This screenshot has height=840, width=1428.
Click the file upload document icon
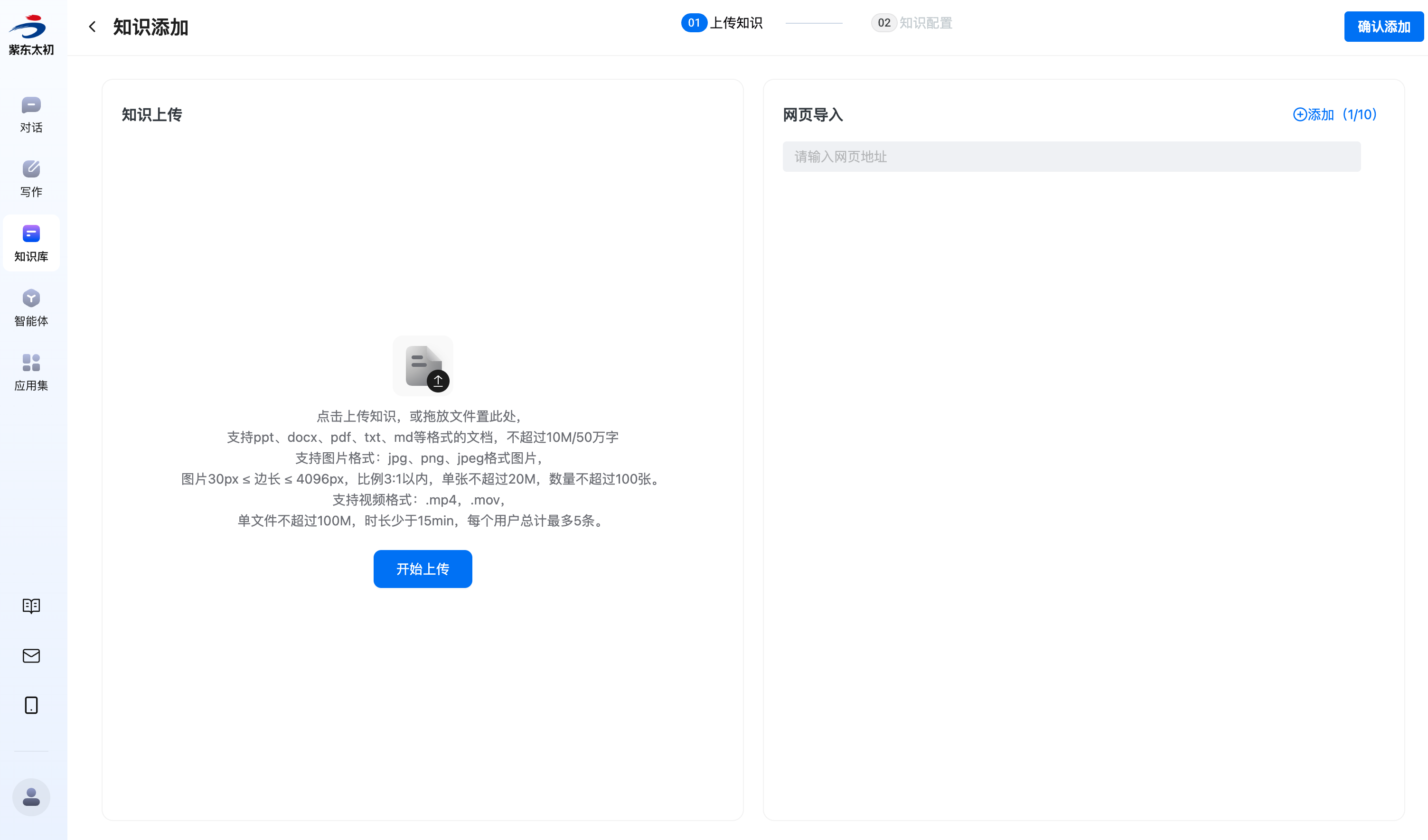click(423, 366)
